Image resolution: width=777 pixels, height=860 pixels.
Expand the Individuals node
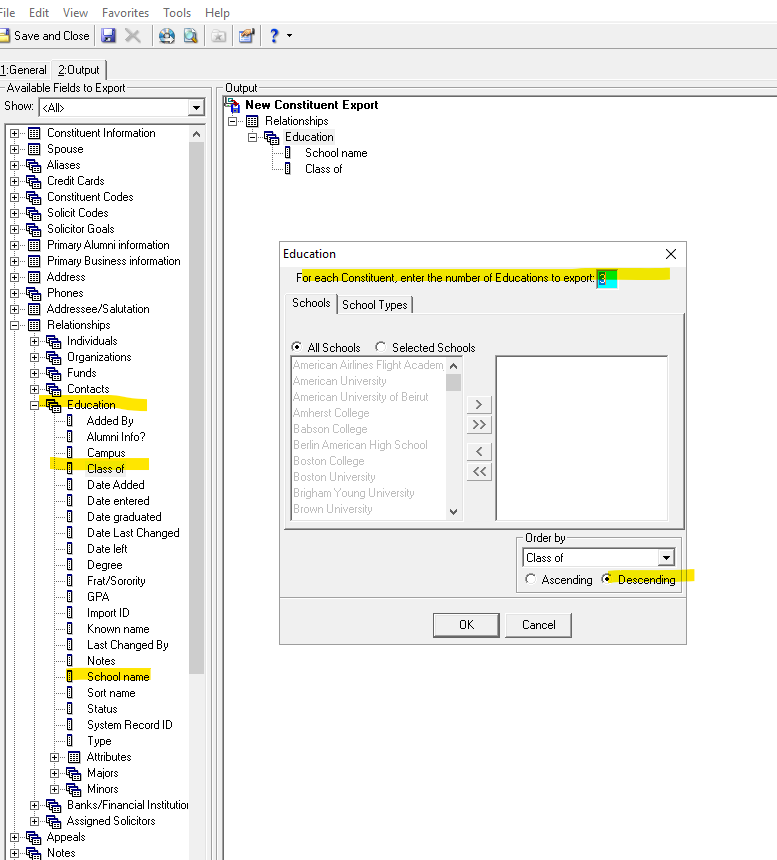(35, 341)
